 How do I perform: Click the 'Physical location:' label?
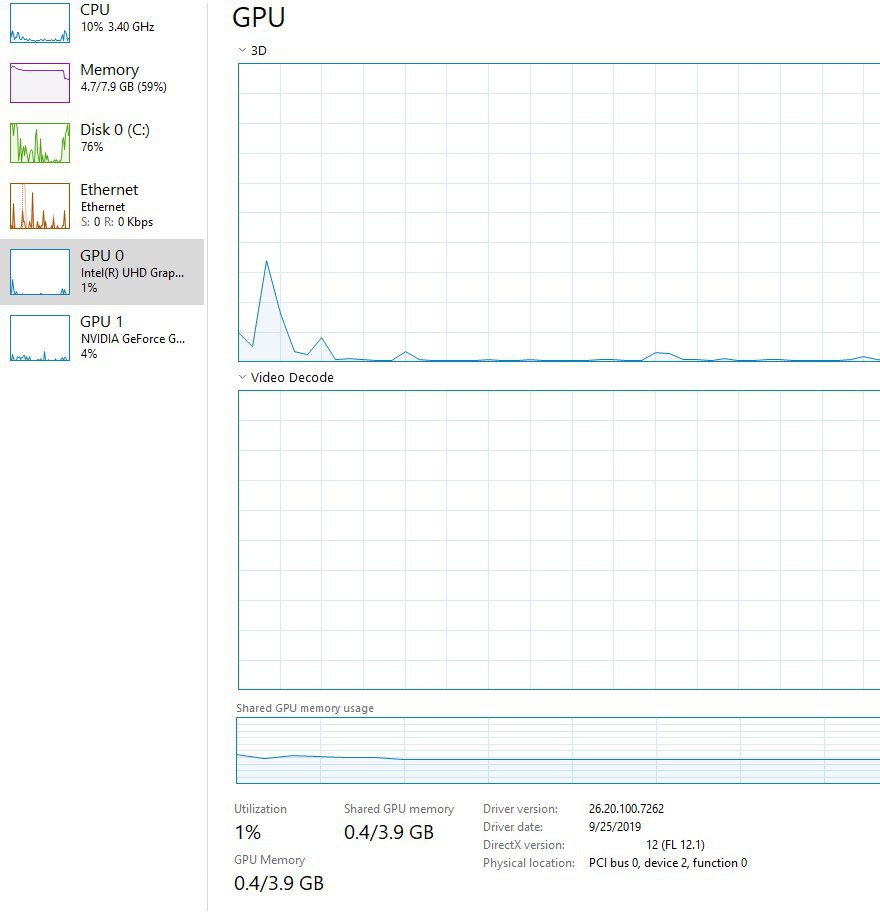coord(529,863)
